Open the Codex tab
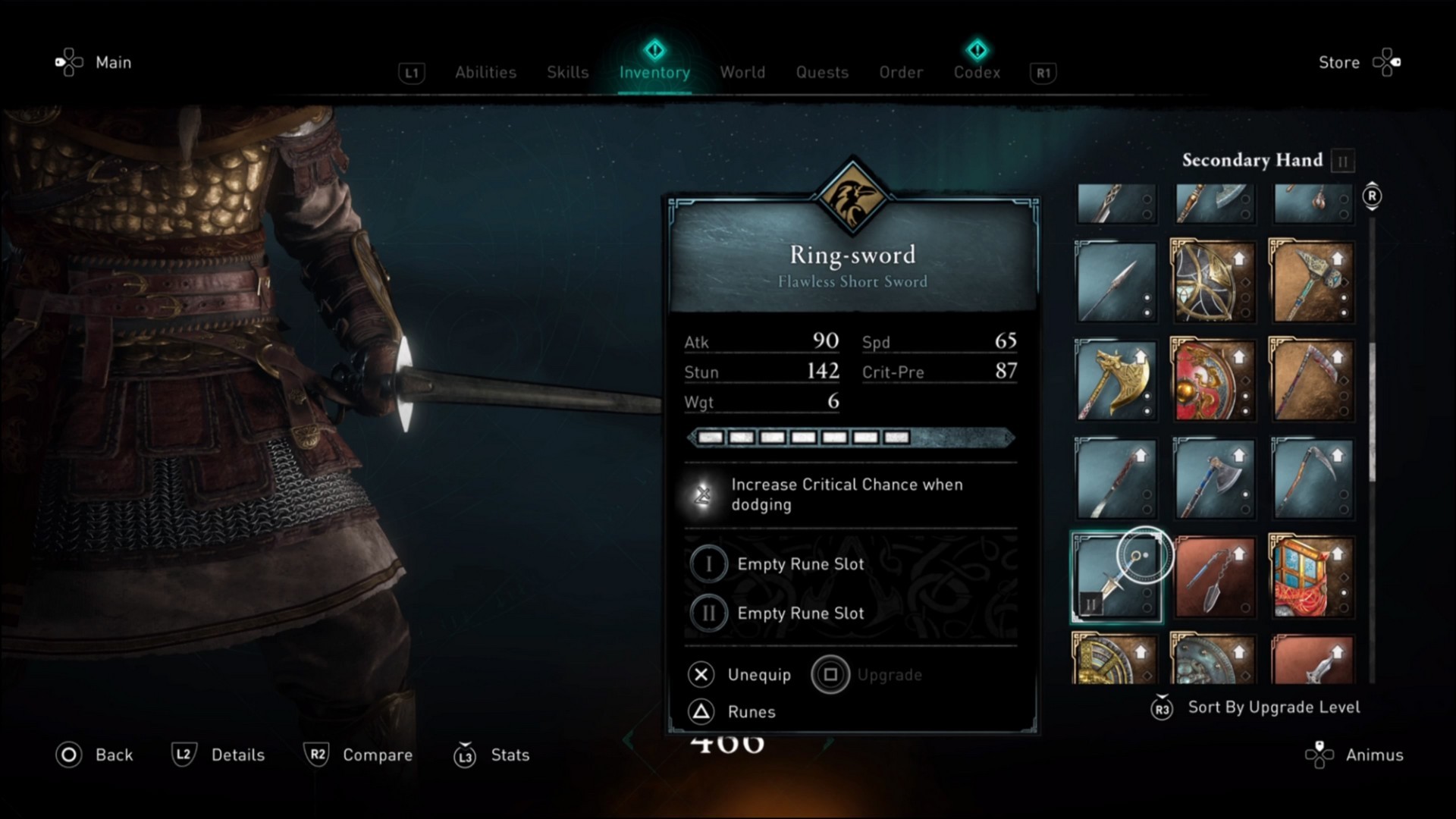Image resolution: width=1456 pixels, height=819 pixels. [977, 72]
